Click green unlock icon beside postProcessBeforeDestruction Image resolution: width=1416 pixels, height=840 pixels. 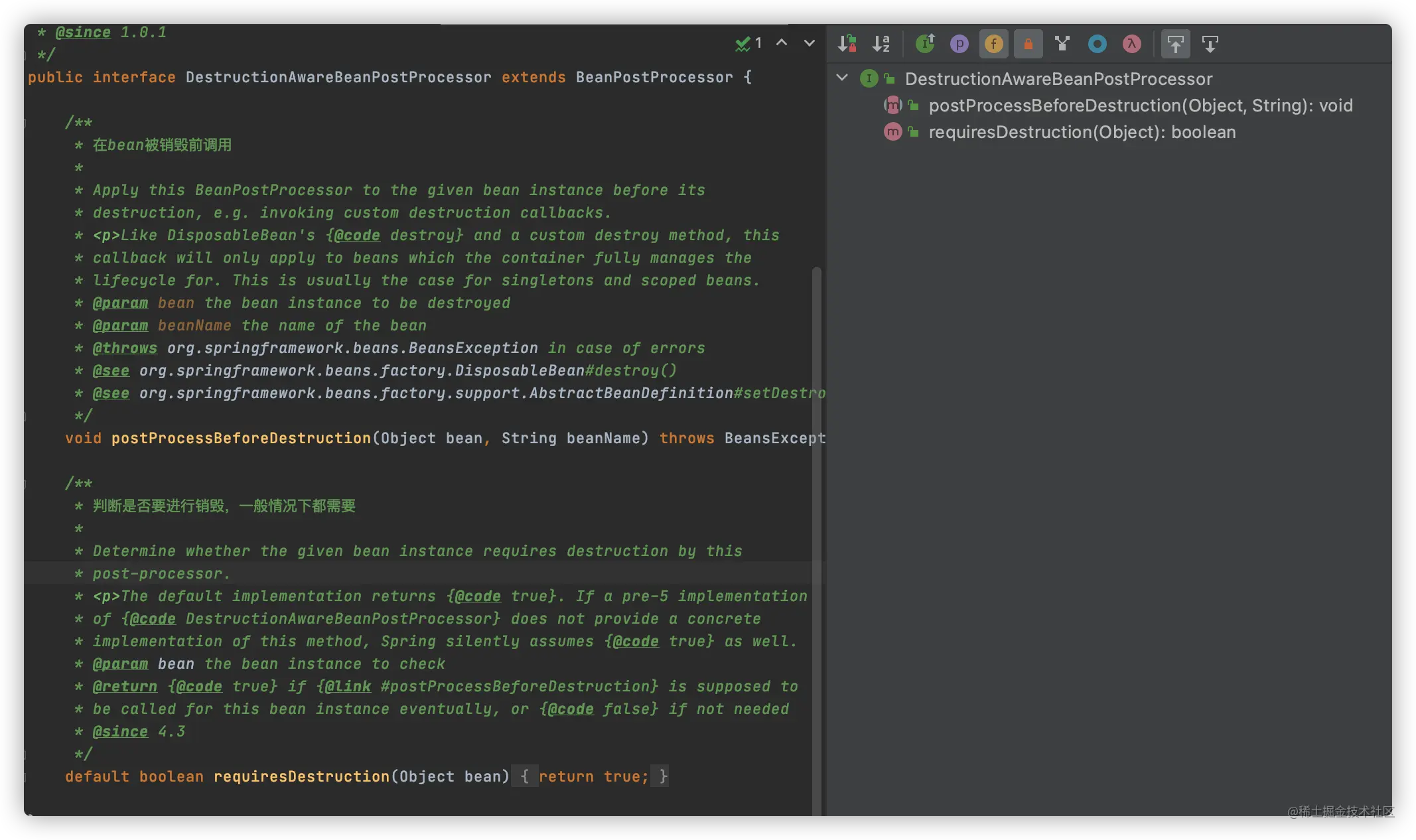click(914, 105)
